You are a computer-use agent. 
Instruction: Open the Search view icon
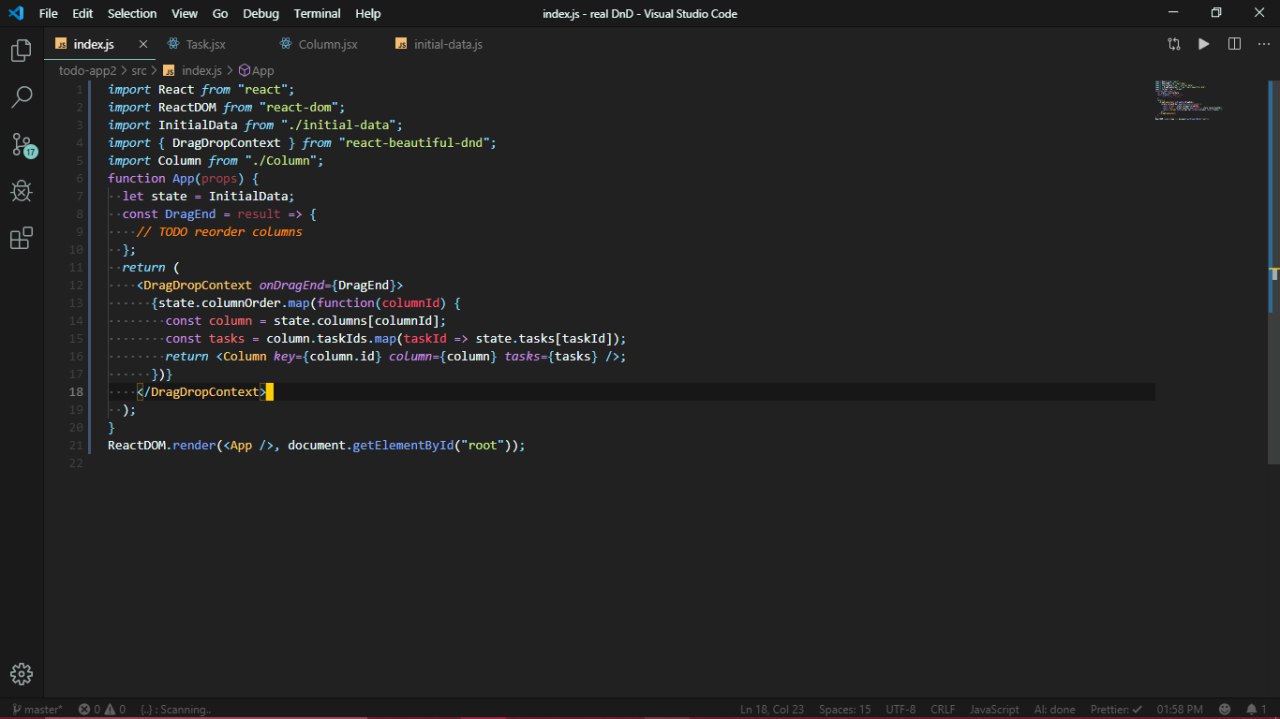click(21, 97)
